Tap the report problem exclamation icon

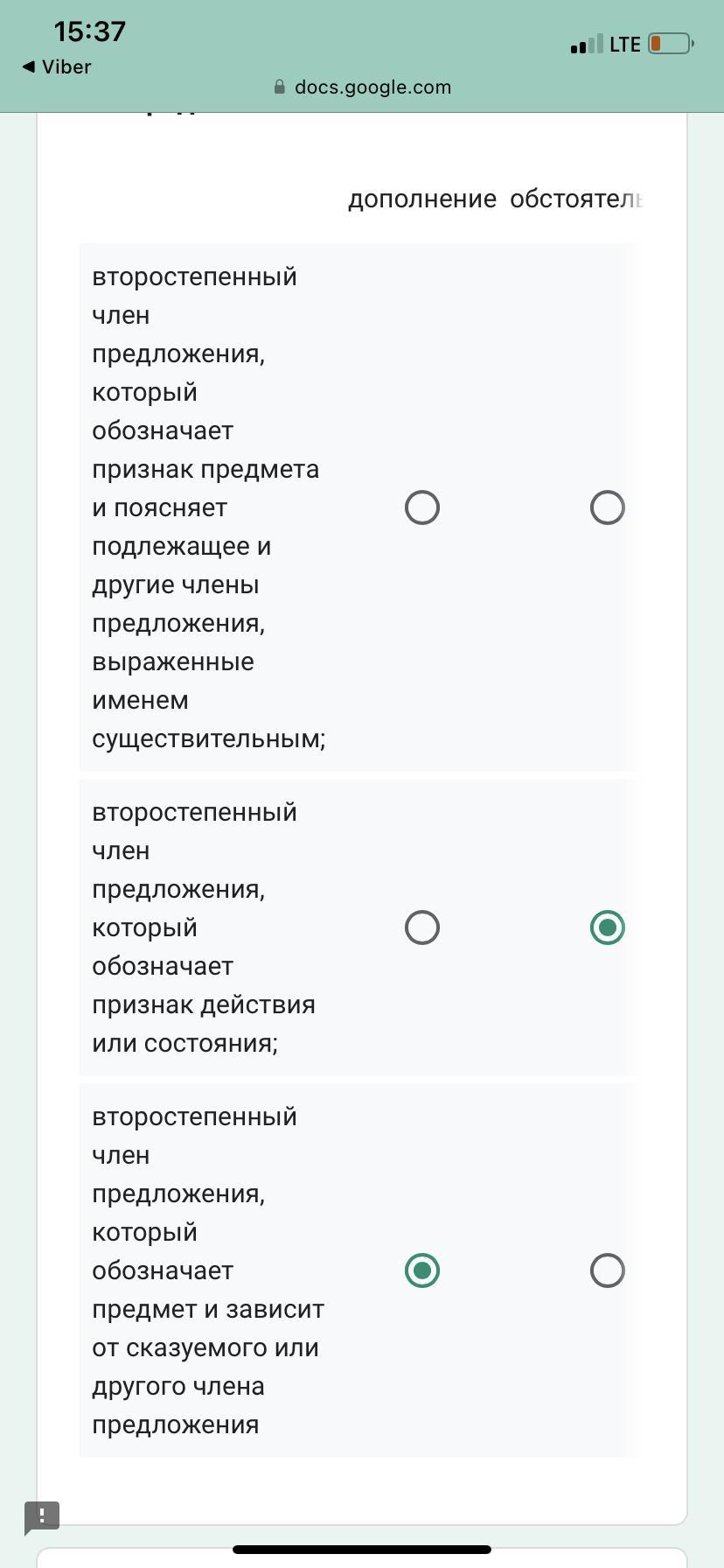(41, 1516)
